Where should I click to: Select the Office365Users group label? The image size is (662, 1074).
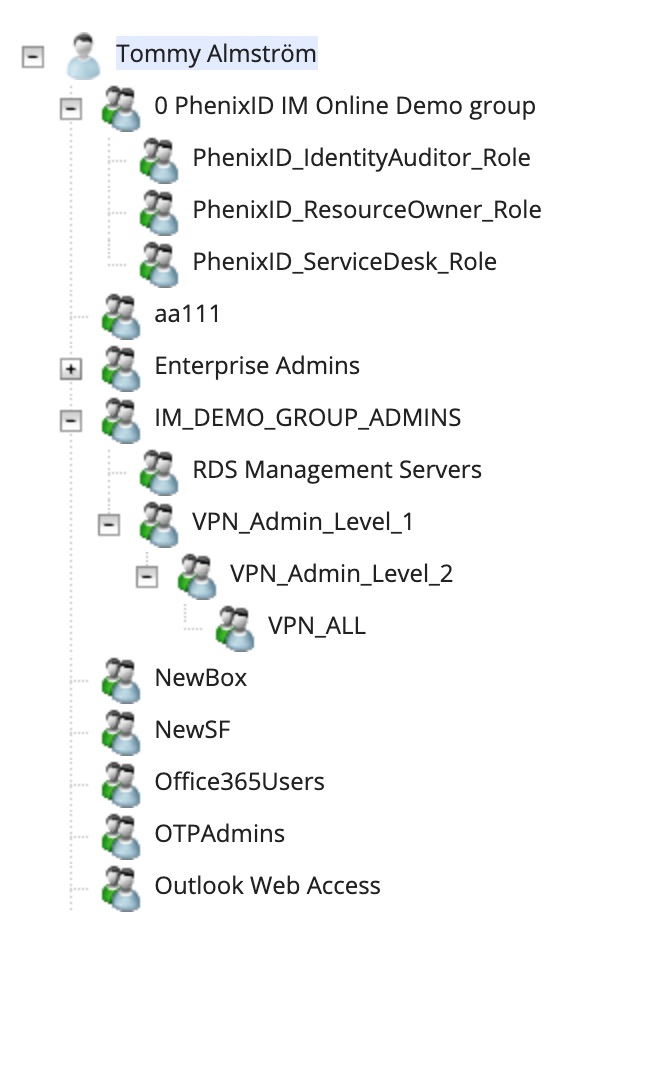(x=239, y=782)
